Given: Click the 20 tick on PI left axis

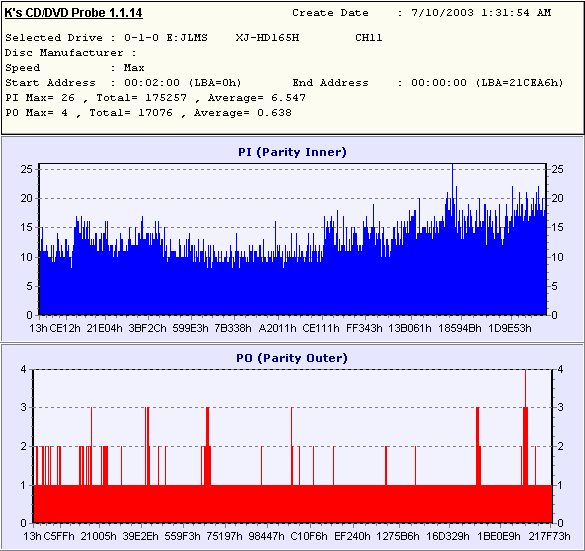Looking at the screenshot, I should pos(26,198).
